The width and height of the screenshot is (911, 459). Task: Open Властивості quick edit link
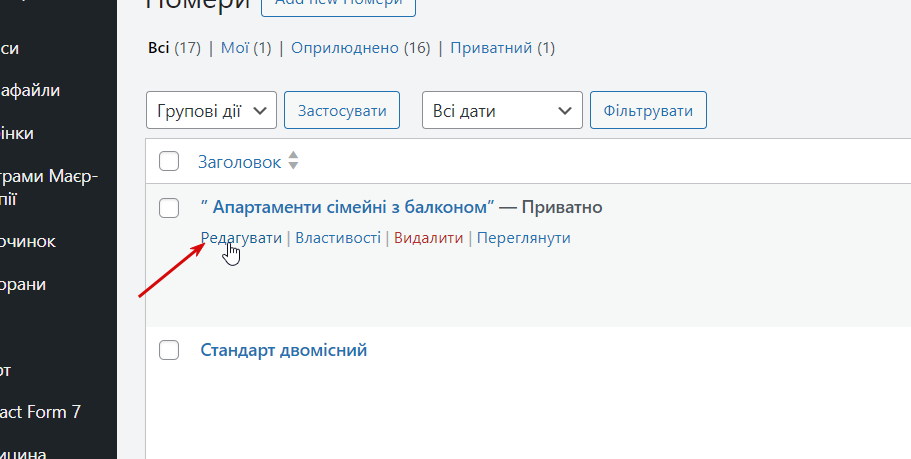coord(338,238)
